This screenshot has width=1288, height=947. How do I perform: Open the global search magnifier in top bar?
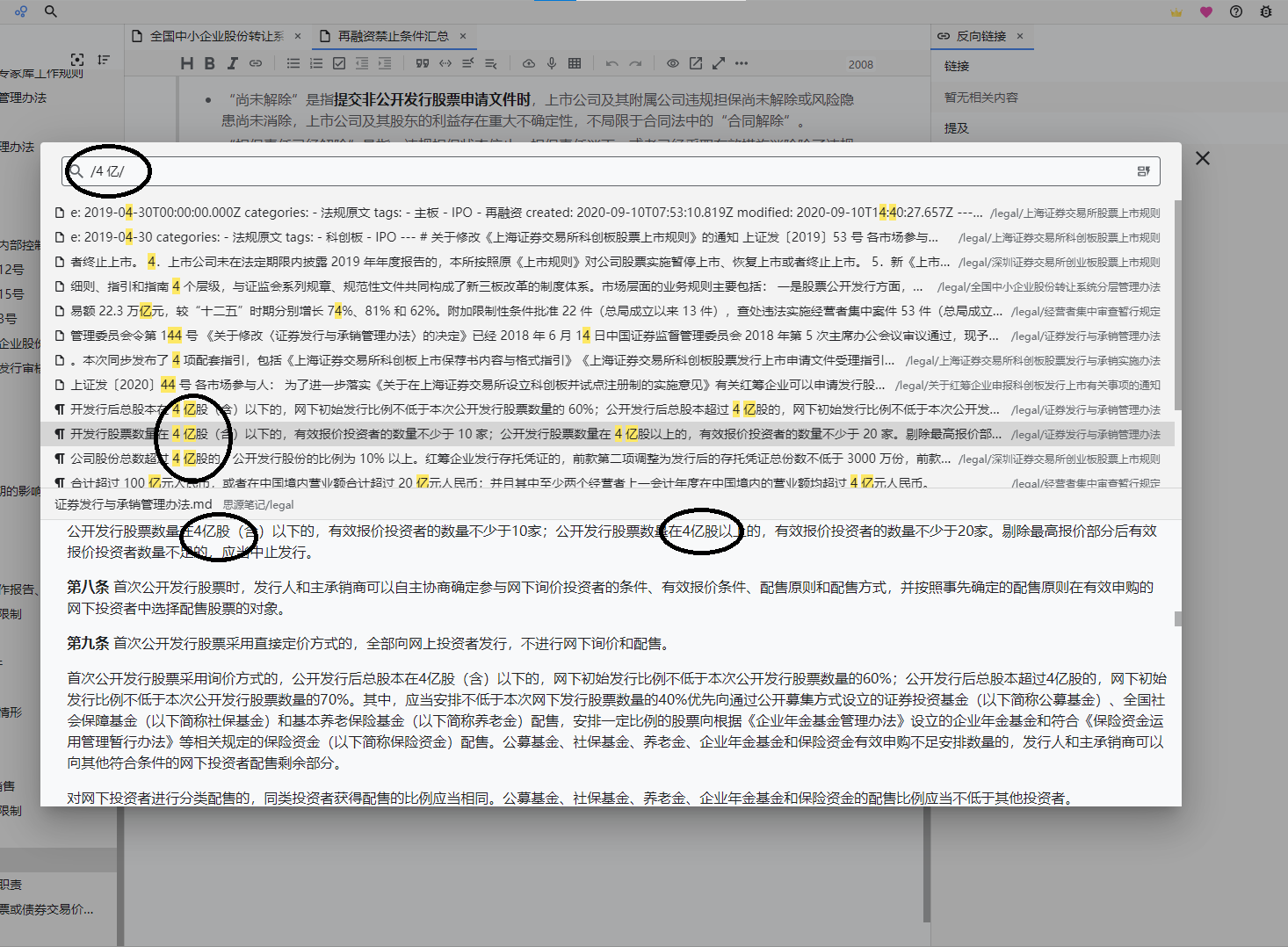[x=51, y=11]
